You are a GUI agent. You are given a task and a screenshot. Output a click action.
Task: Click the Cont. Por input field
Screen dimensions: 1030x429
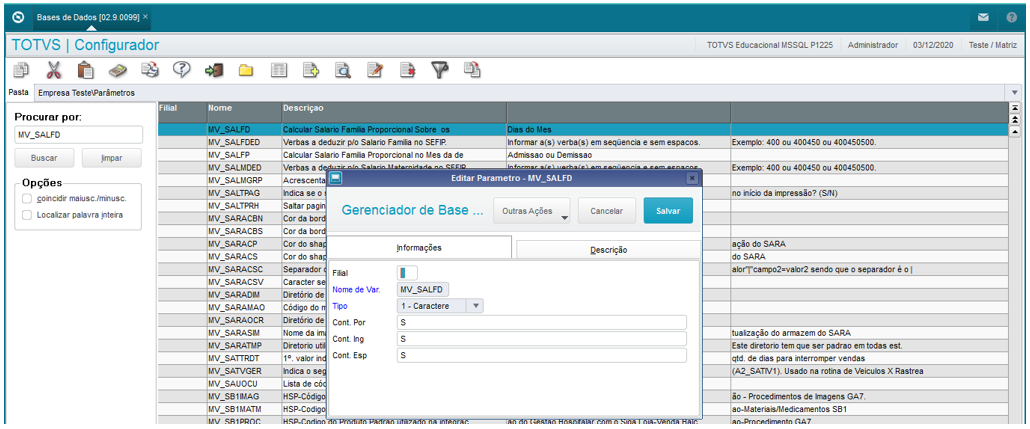click(542, 323)
